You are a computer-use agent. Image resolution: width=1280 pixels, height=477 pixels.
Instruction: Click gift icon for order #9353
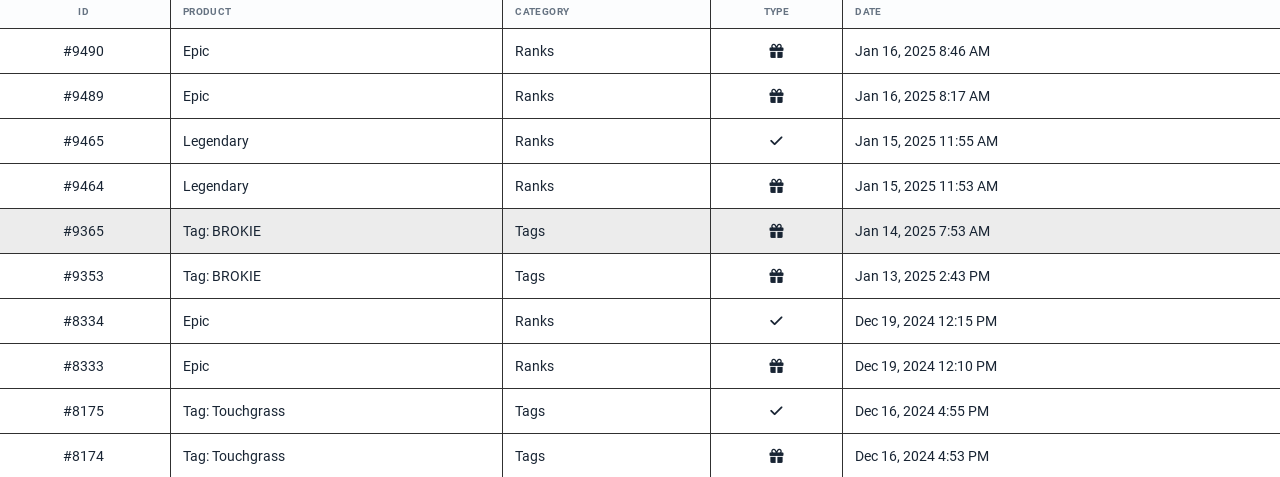pyautogui.click(x=776, y=276)
